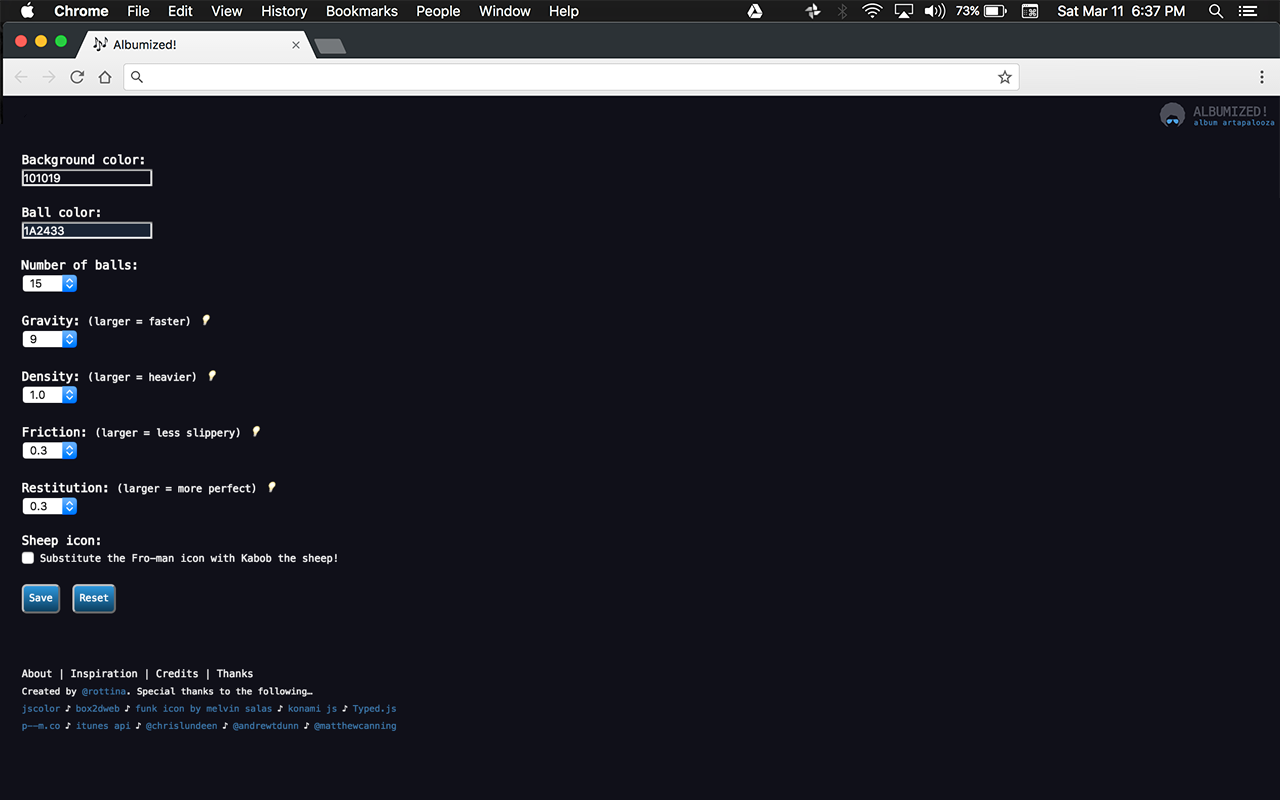The image size is (1280, 800).
Task: Click the date and time in menu bar
Action: [1121, 11]
